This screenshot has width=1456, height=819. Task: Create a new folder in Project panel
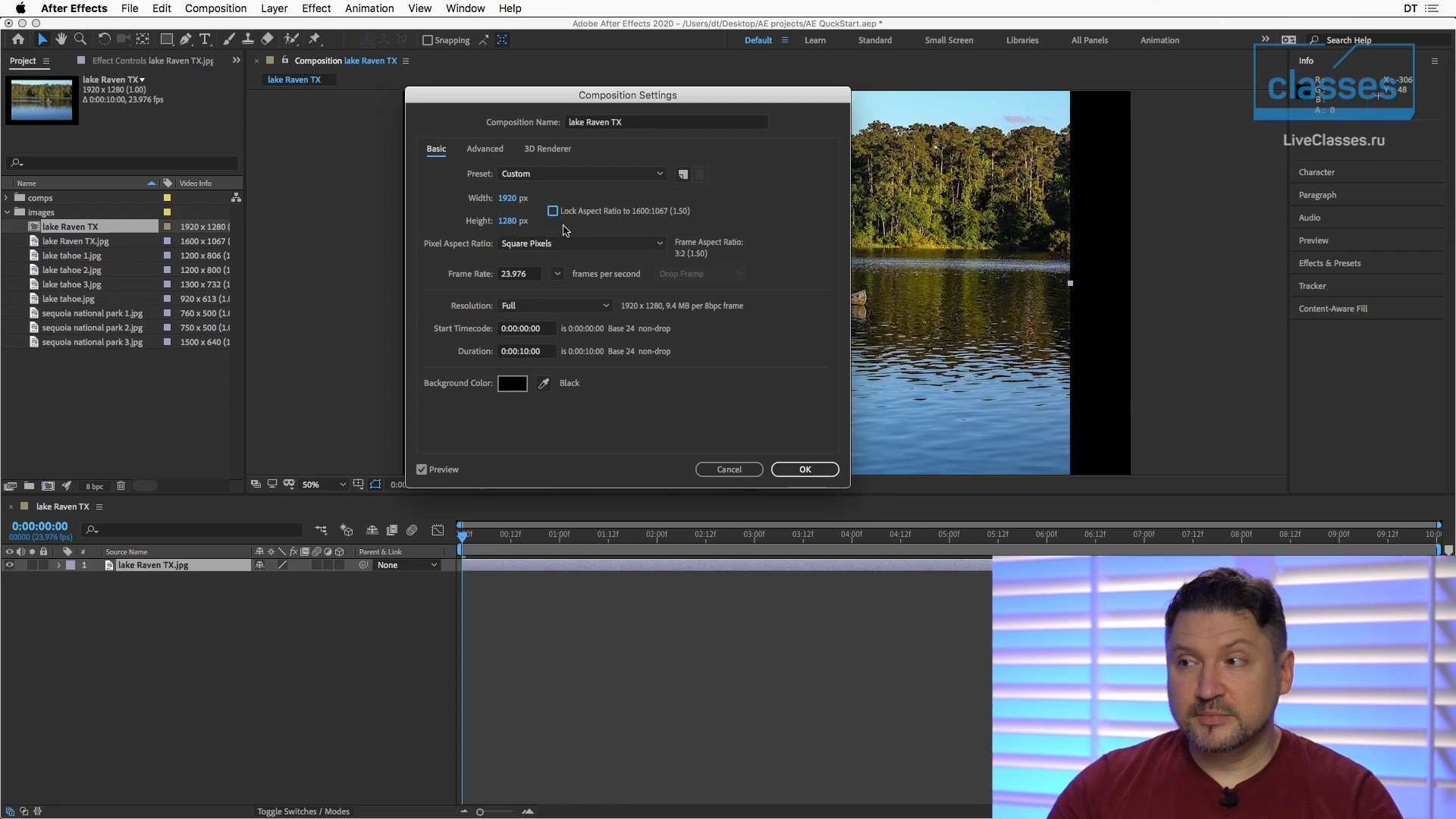[29, 486]
